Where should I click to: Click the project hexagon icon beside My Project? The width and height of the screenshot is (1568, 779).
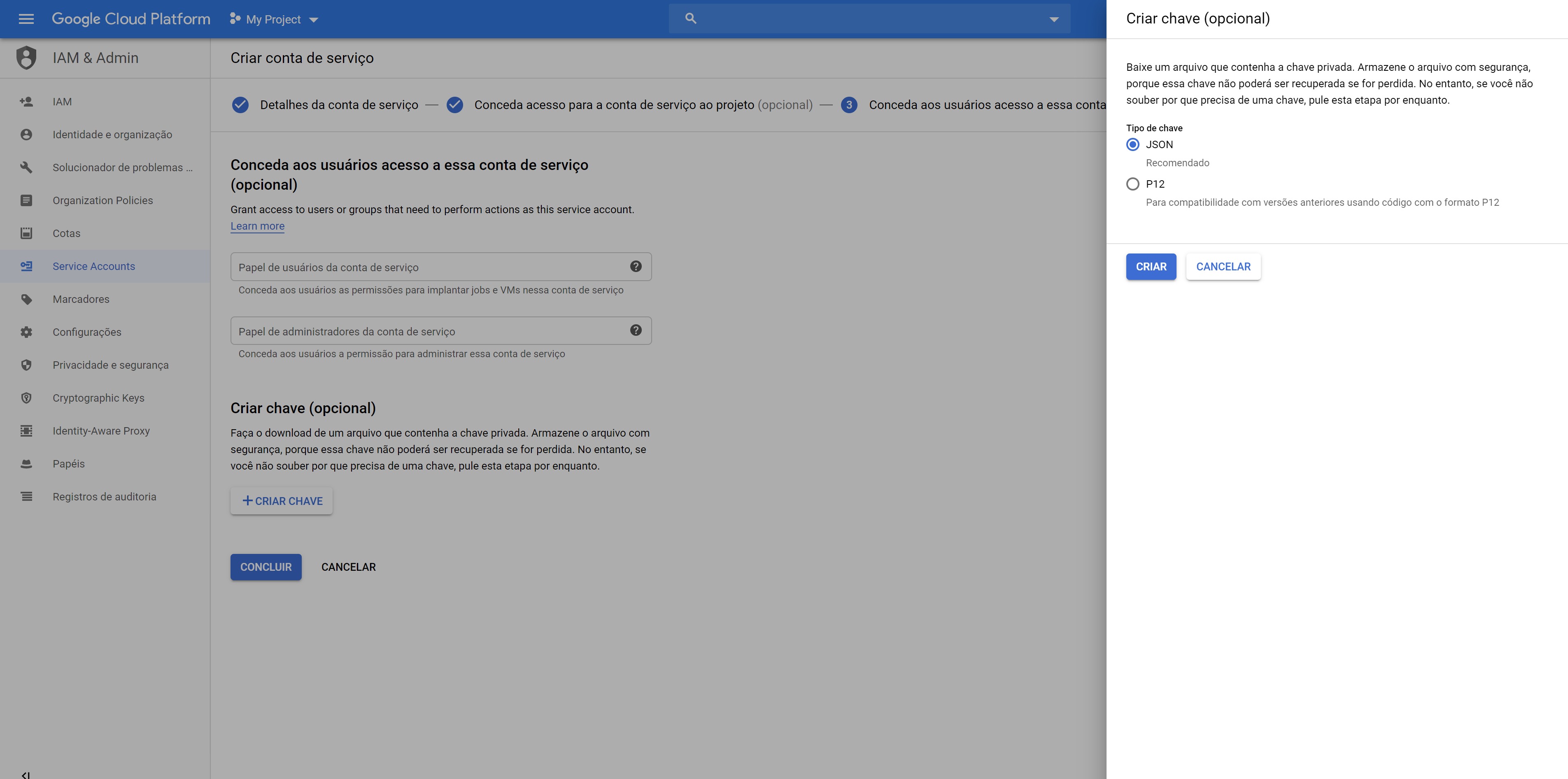coord(235,19)
